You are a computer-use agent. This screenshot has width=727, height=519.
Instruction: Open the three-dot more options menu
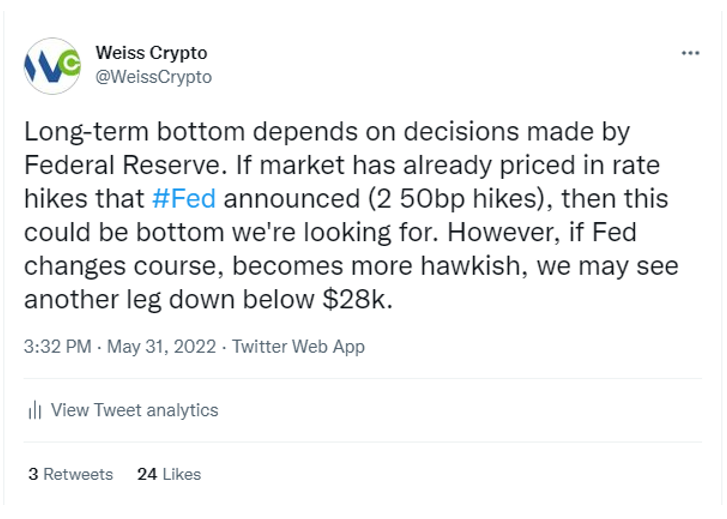[x=690, y=53]
